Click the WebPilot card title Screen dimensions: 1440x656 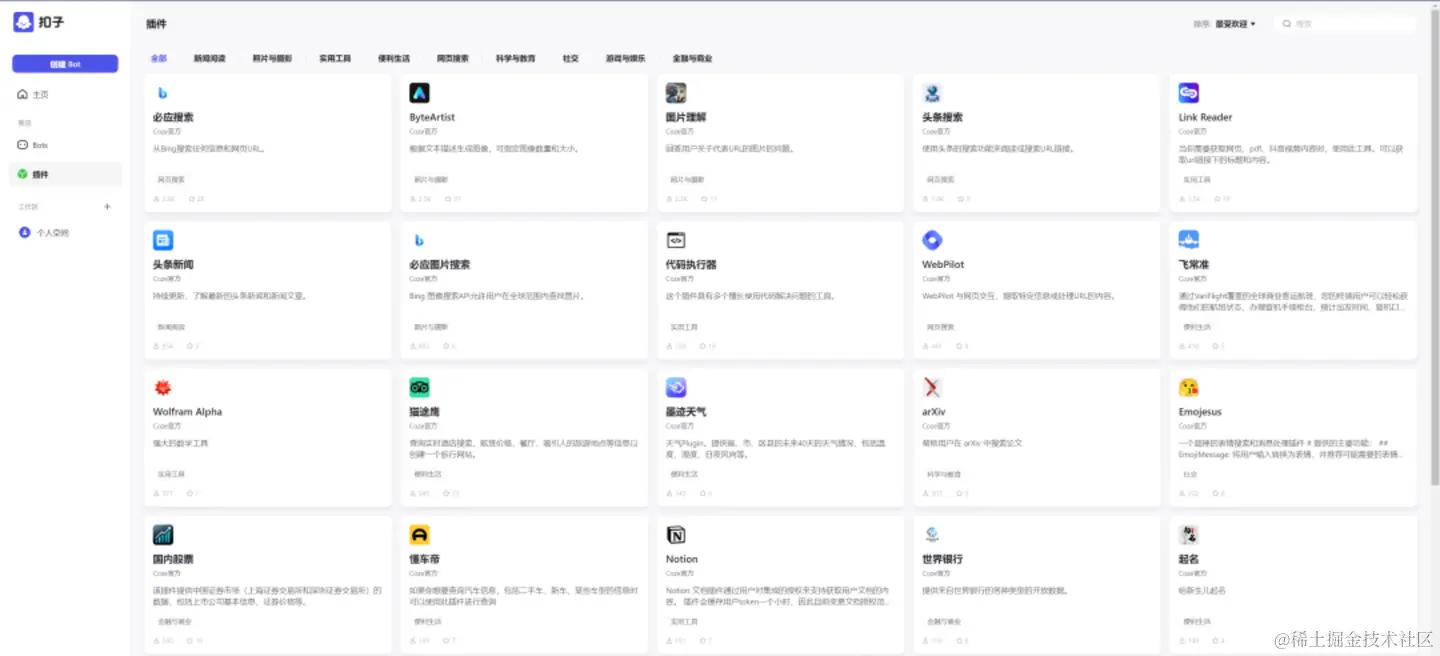(943, 265)
